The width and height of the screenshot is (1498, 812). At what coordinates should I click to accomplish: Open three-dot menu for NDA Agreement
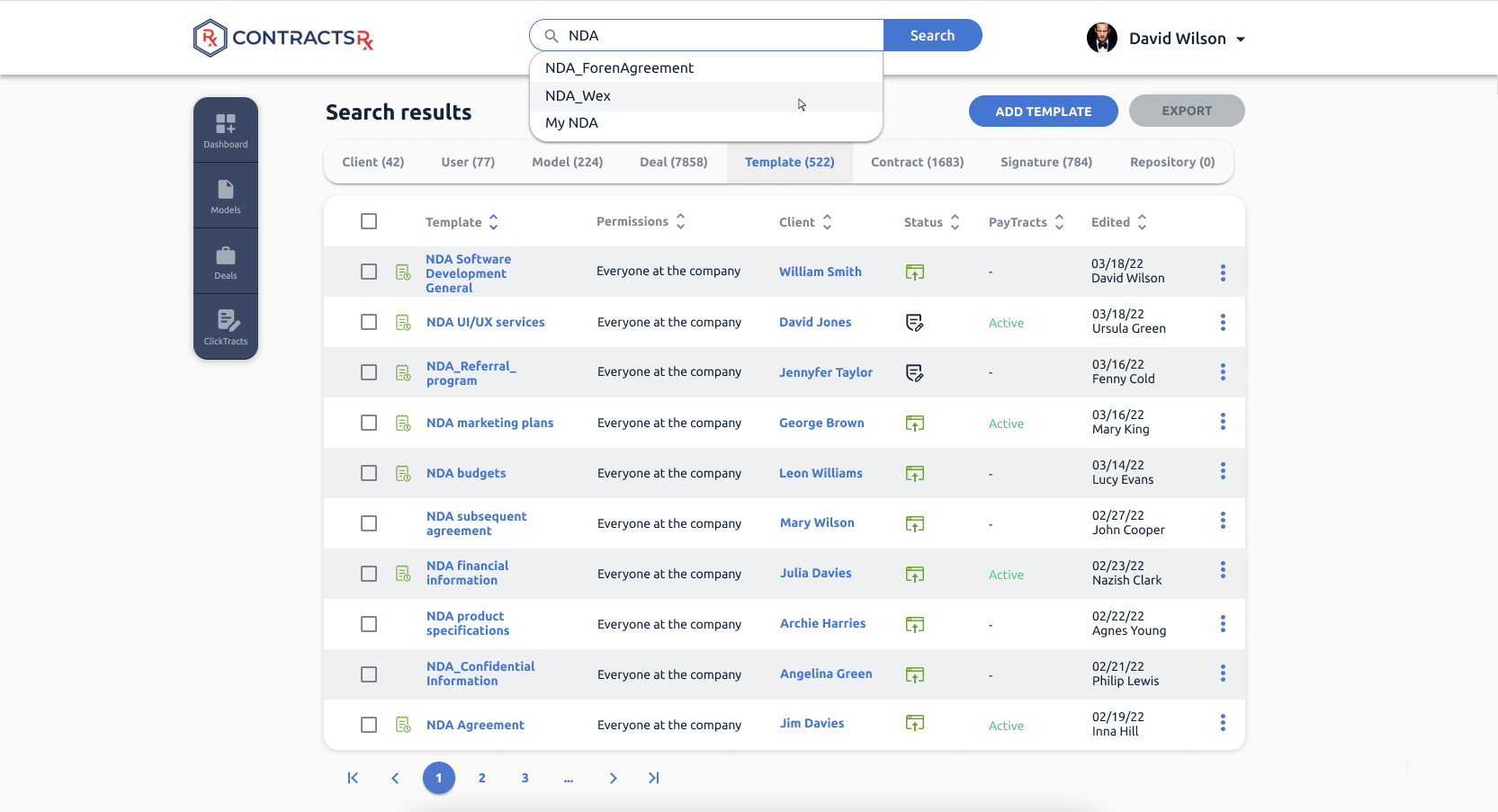[x=1223, y=723]
